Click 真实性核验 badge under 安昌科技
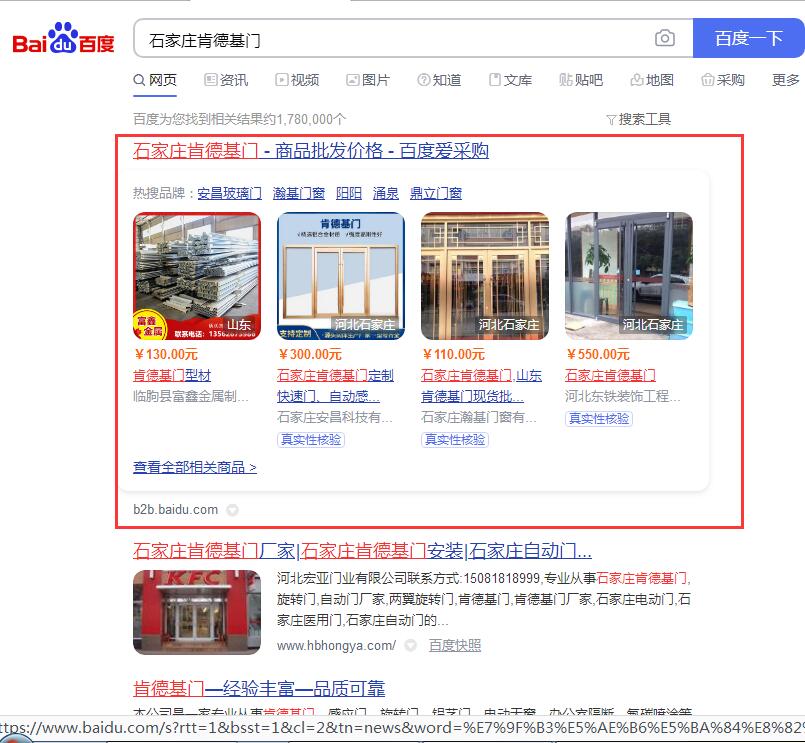 point(311,440)
